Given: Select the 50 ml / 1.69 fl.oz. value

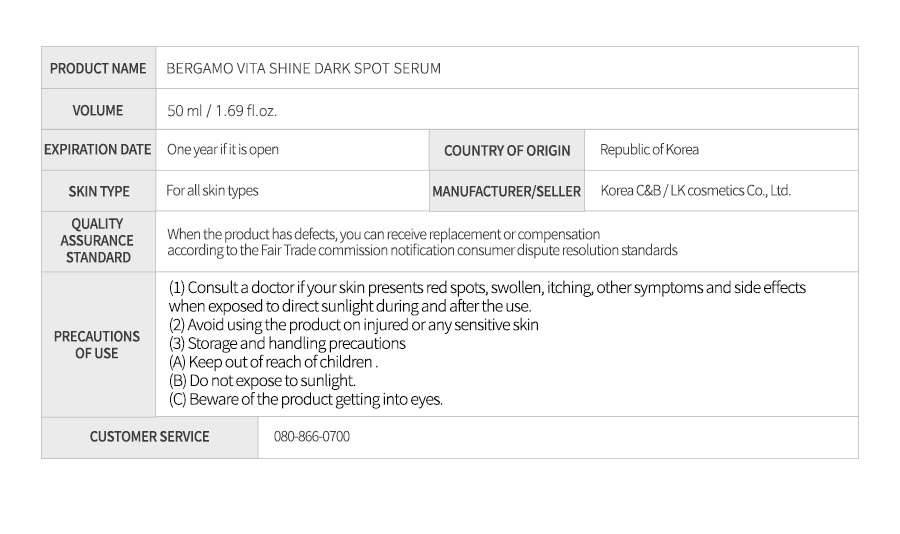Looking at the screenshot, I should (222, 110).
